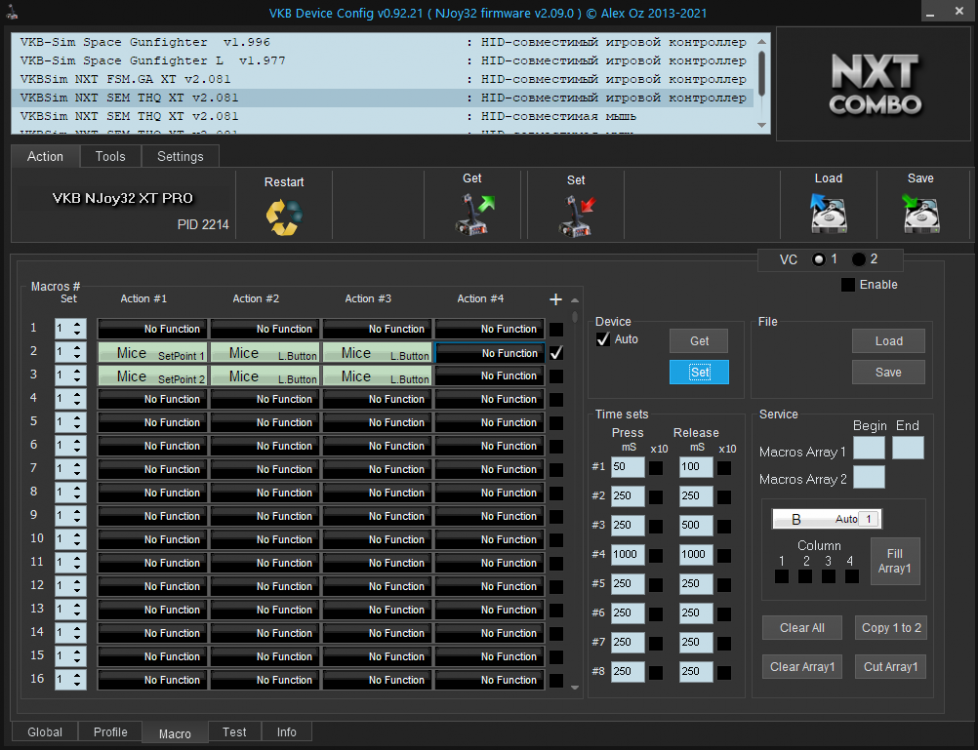Image resolution: width=978 pixels, height=750 pixels.
Task: Click the Save disk icon
Action: pyautogui.click(x=920, y=213)
